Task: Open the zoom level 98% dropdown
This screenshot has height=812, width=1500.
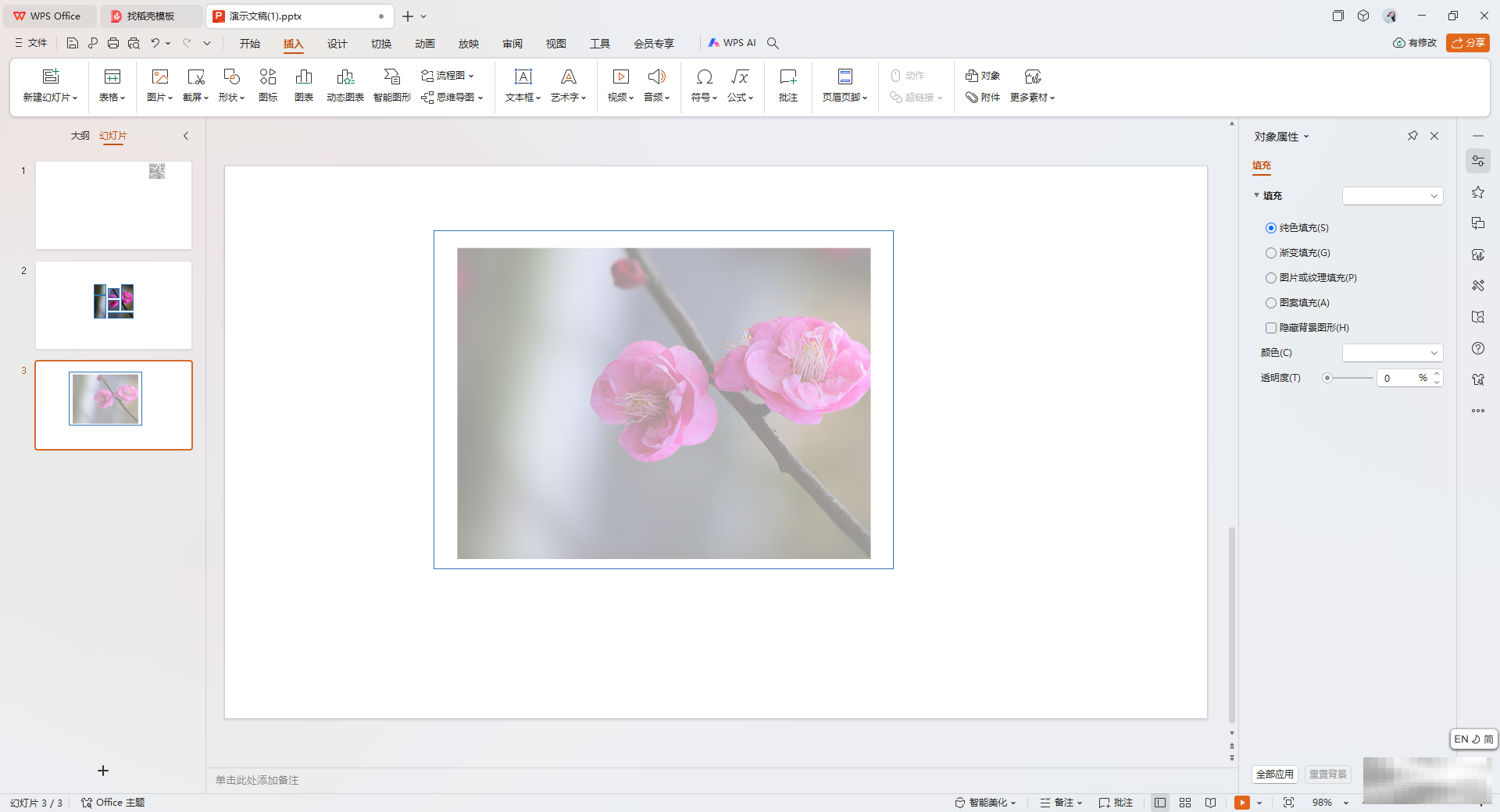Action: 1346,803
